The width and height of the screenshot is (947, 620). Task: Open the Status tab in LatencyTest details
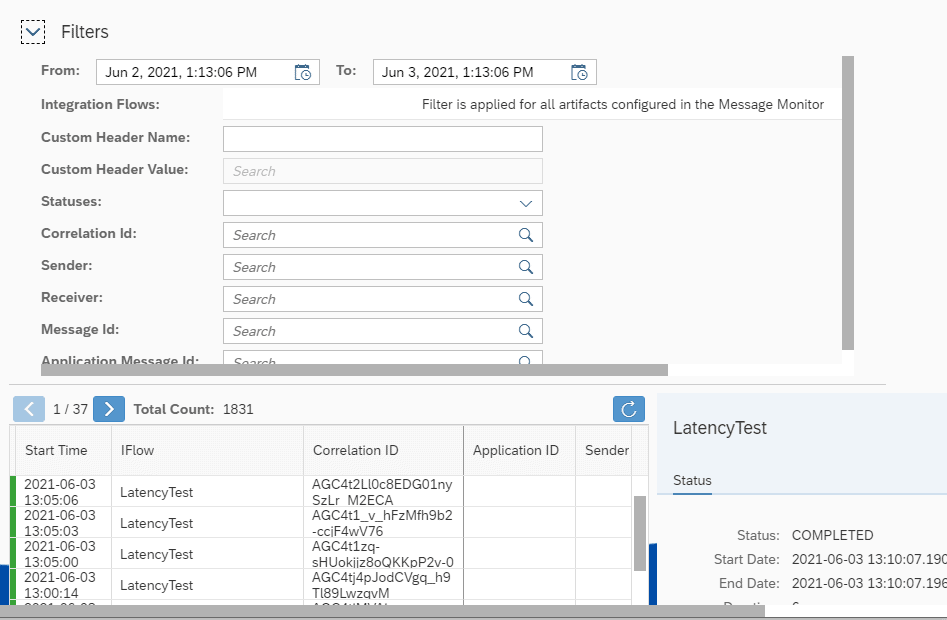point(692,481)
